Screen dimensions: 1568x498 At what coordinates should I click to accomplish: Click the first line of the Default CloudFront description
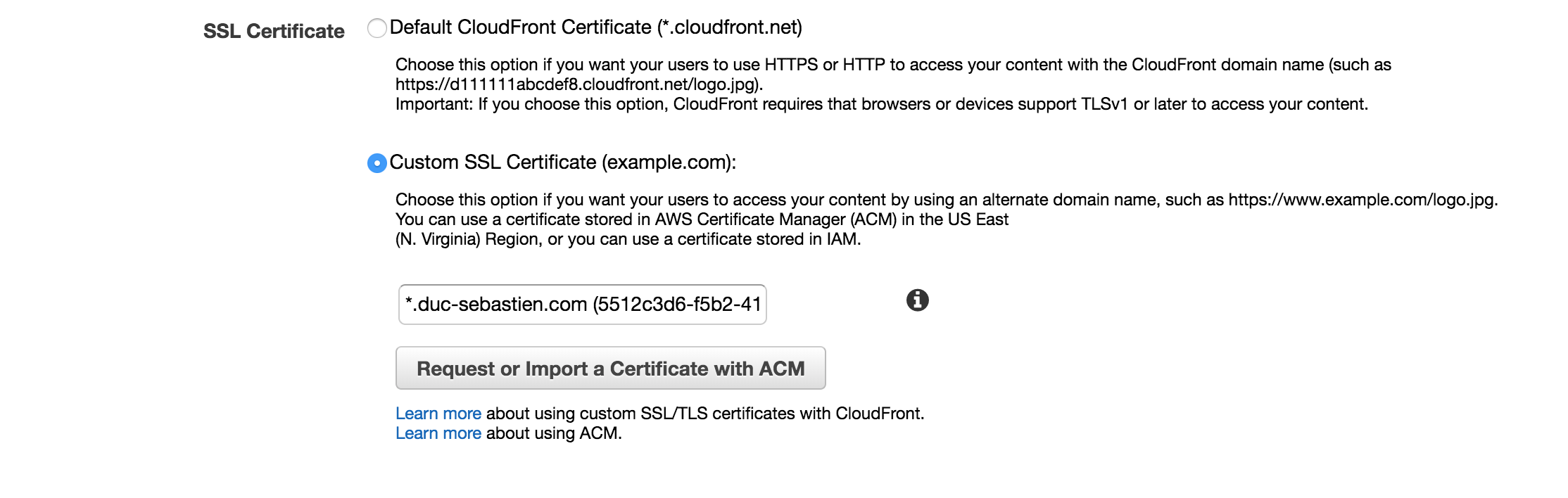click(893, 65)
